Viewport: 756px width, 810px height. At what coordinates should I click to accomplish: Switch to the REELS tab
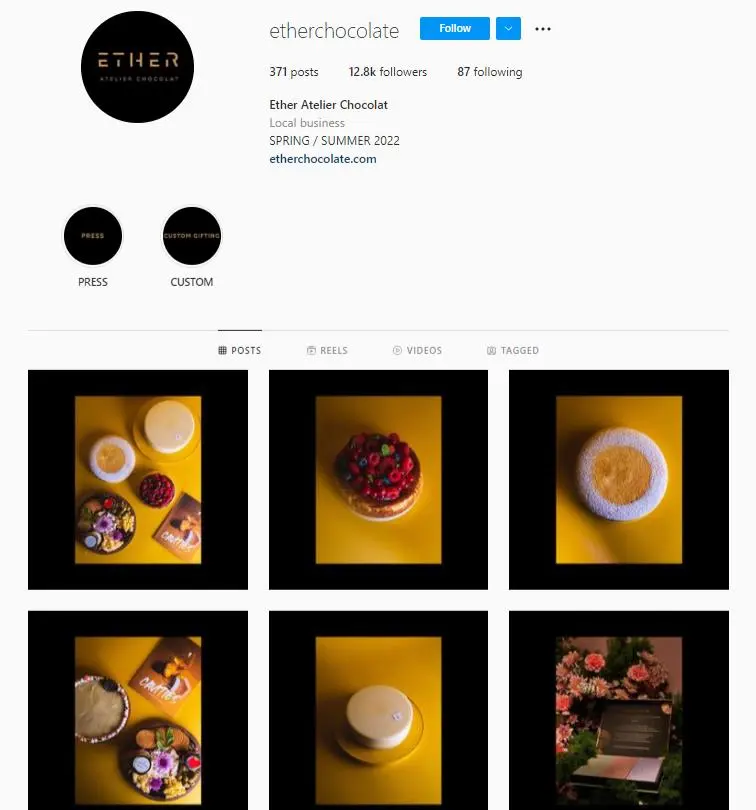pos(327,350)
